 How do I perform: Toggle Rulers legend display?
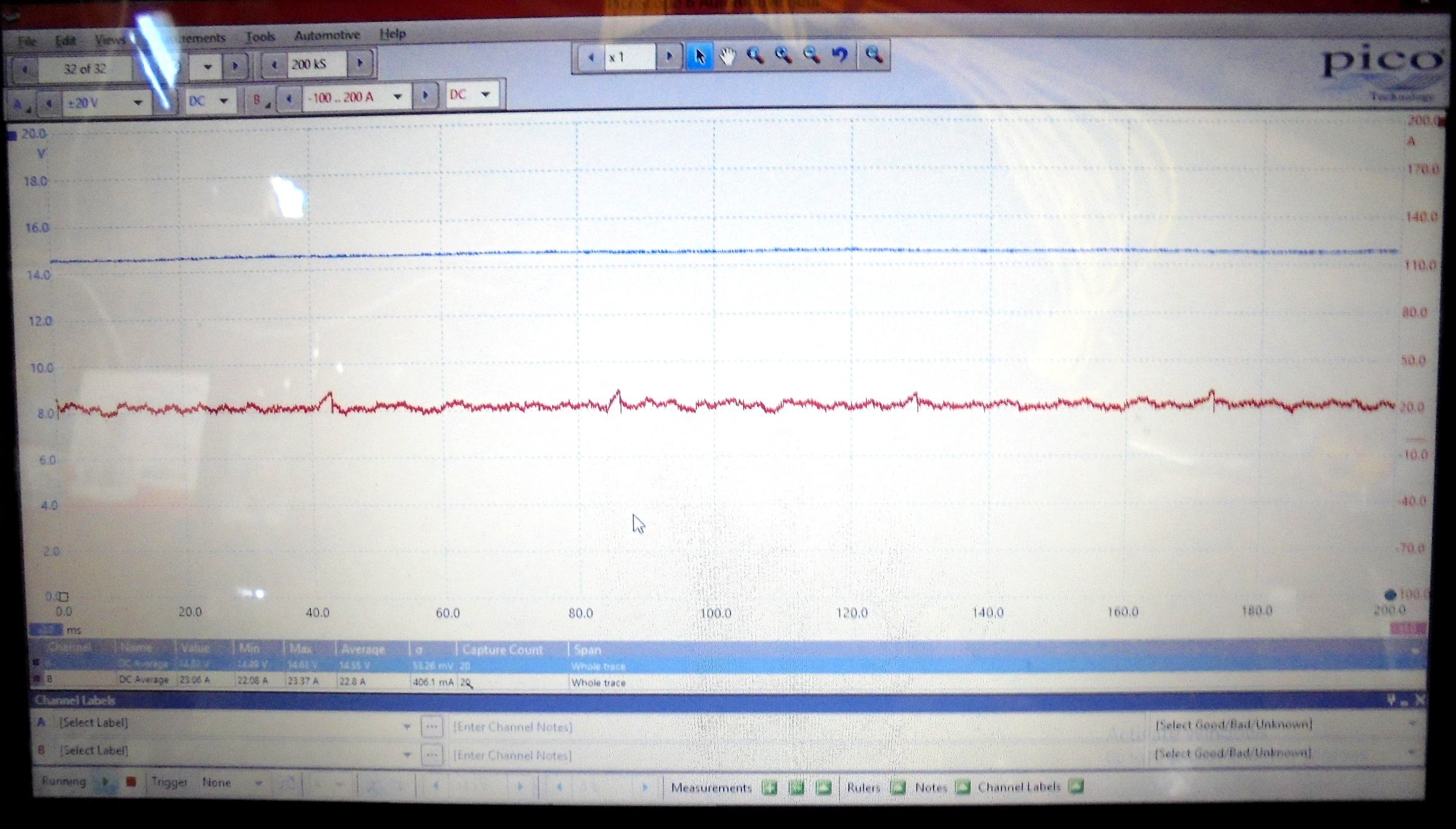pos(898,788)
